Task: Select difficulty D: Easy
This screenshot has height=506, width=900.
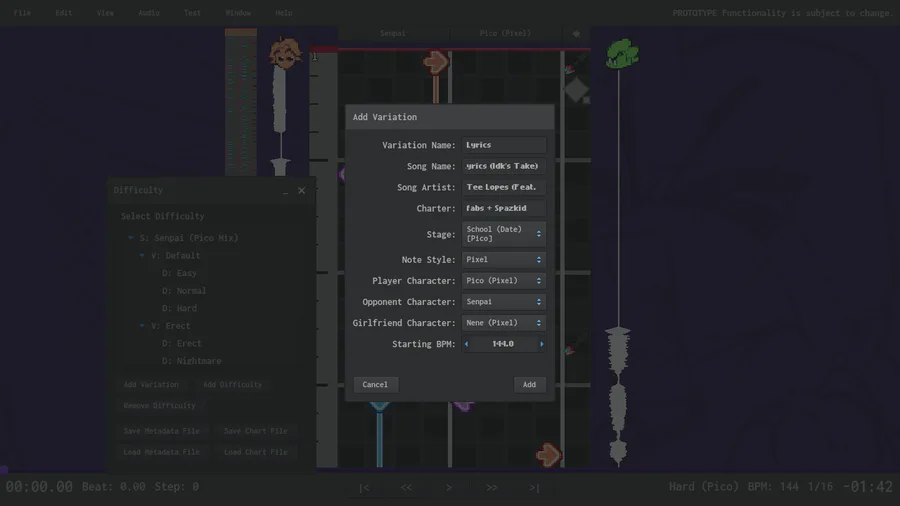Action: (x=179, y=273)
